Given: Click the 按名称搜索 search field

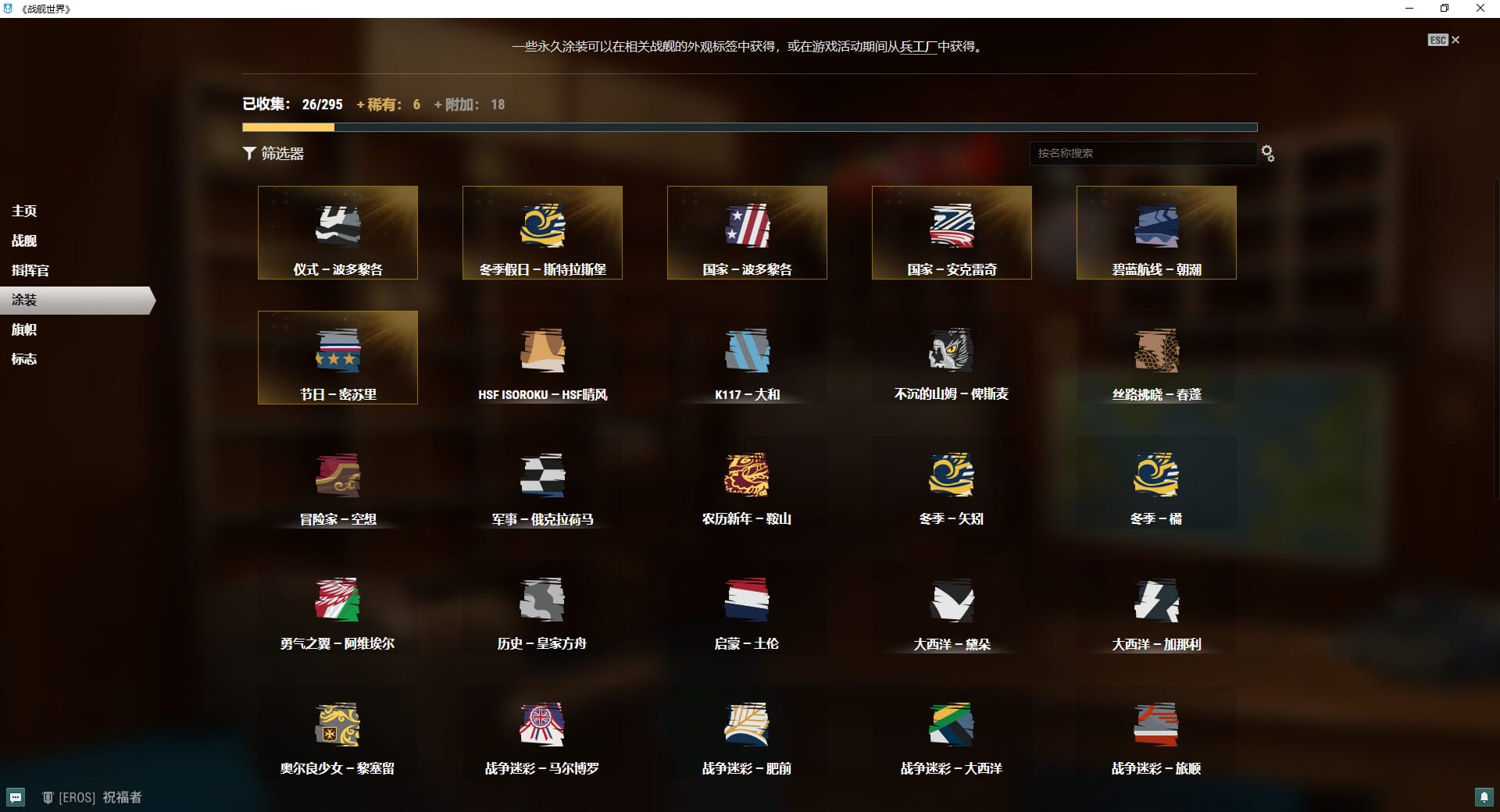Looking at the screenshot, I should tap(1142, 153).
